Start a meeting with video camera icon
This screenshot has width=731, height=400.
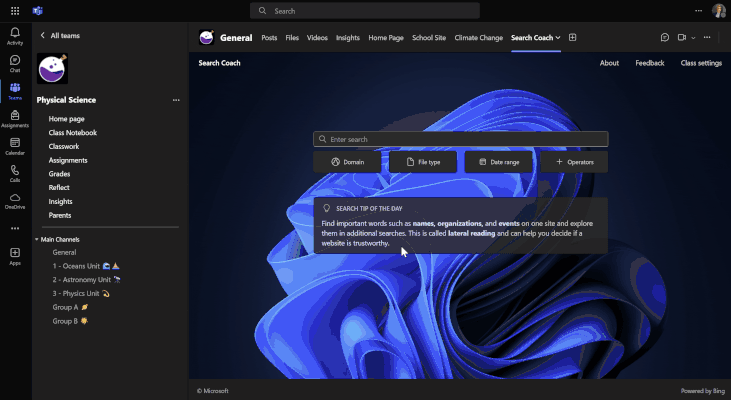(682, 38)
